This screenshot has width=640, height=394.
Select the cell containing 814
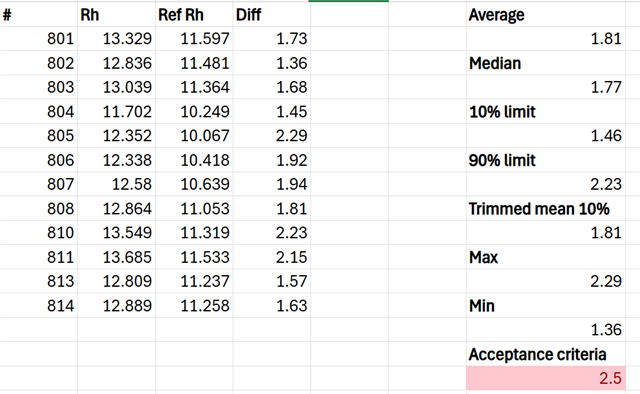tap(39, 305)
